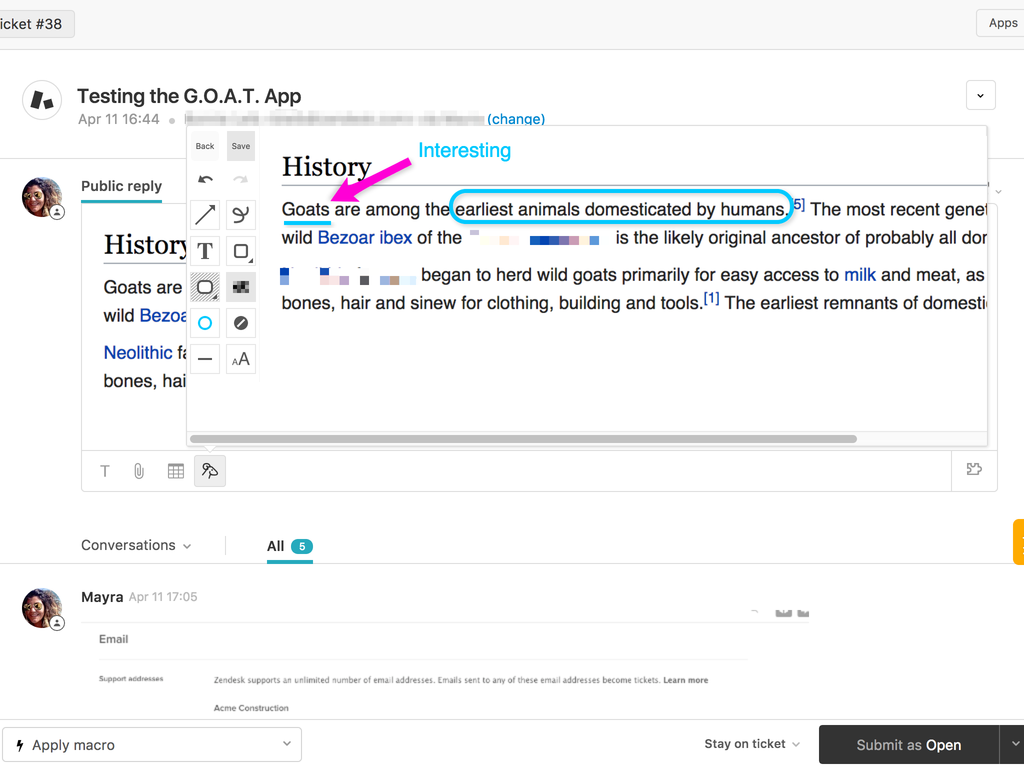Select the arrow drawing tool
Image resolution: width=1024 pixels, height=768 pixels.
click(x=205, y=215)
